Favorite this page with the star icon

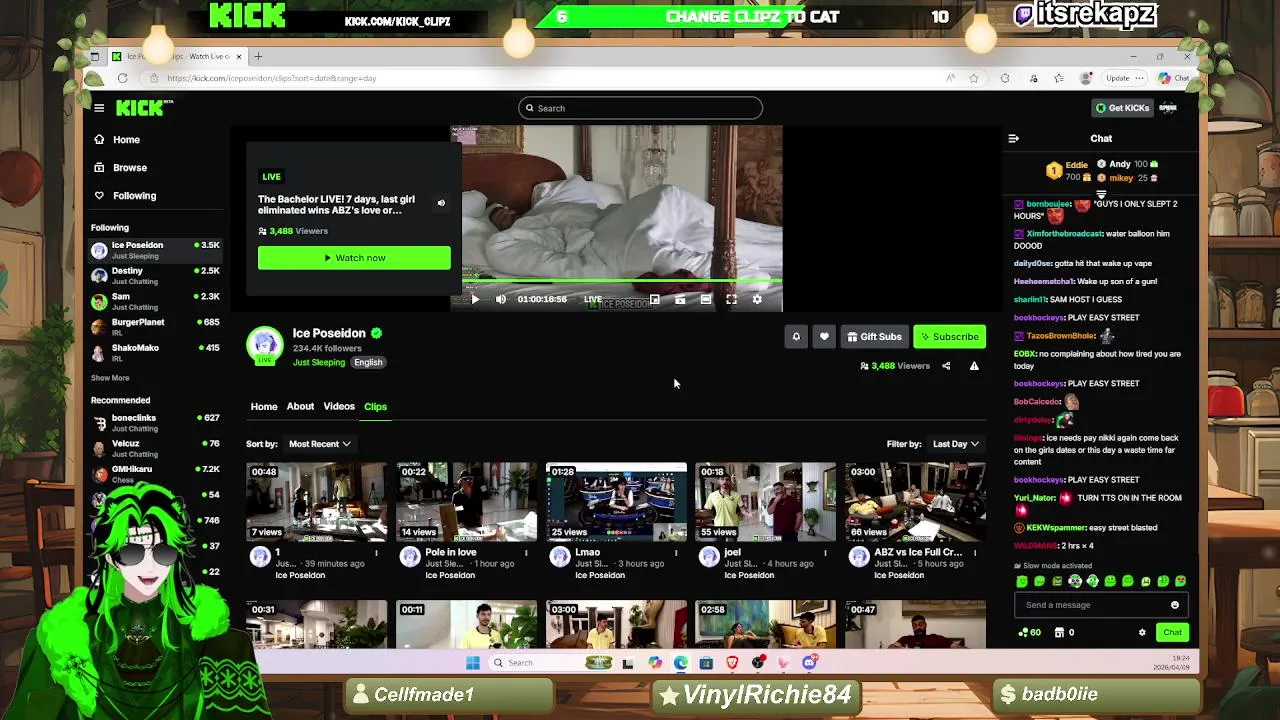coord(974,78)
